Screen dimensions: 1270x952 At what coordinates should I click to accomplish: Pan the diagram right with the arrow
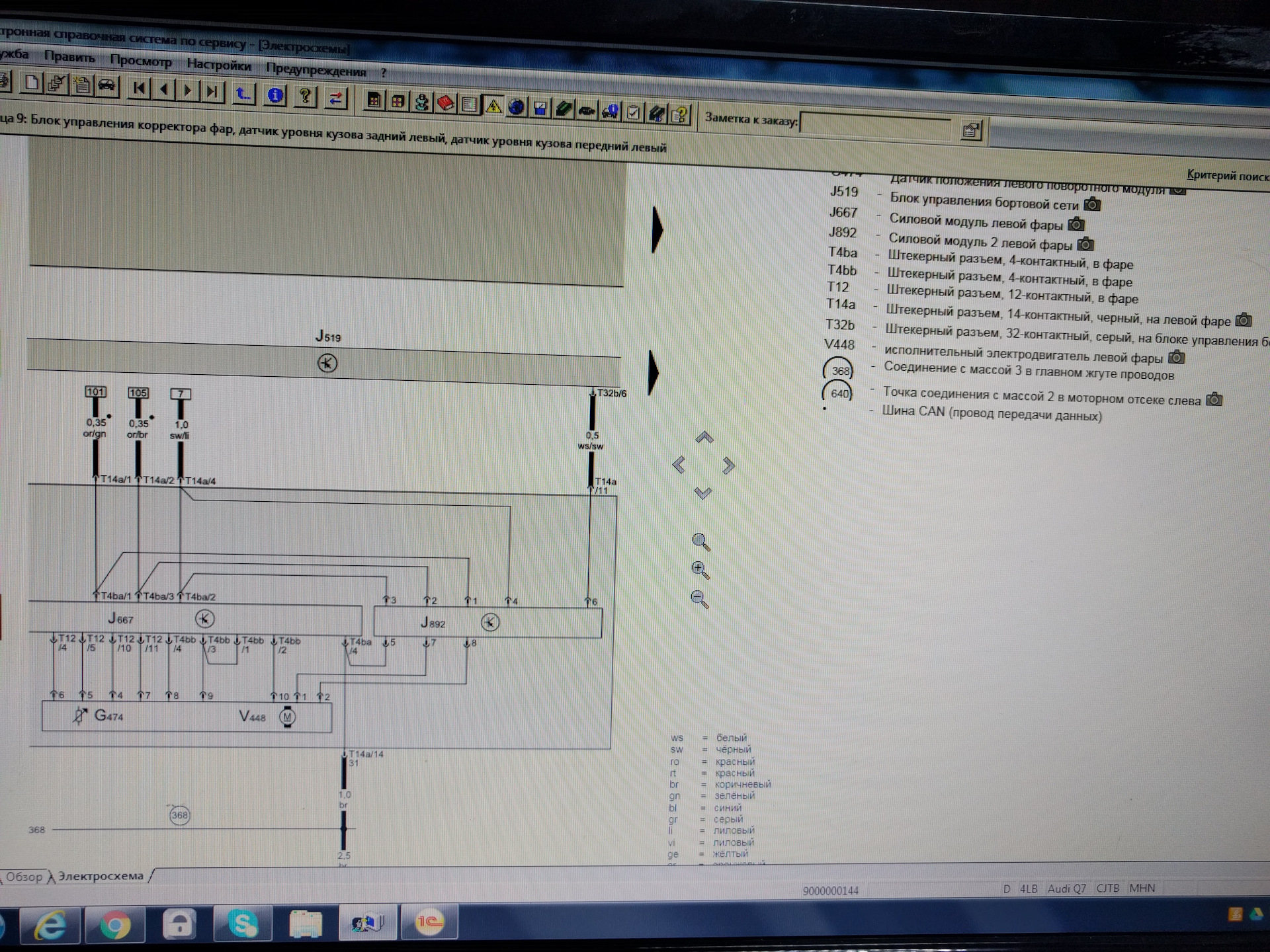728,465
